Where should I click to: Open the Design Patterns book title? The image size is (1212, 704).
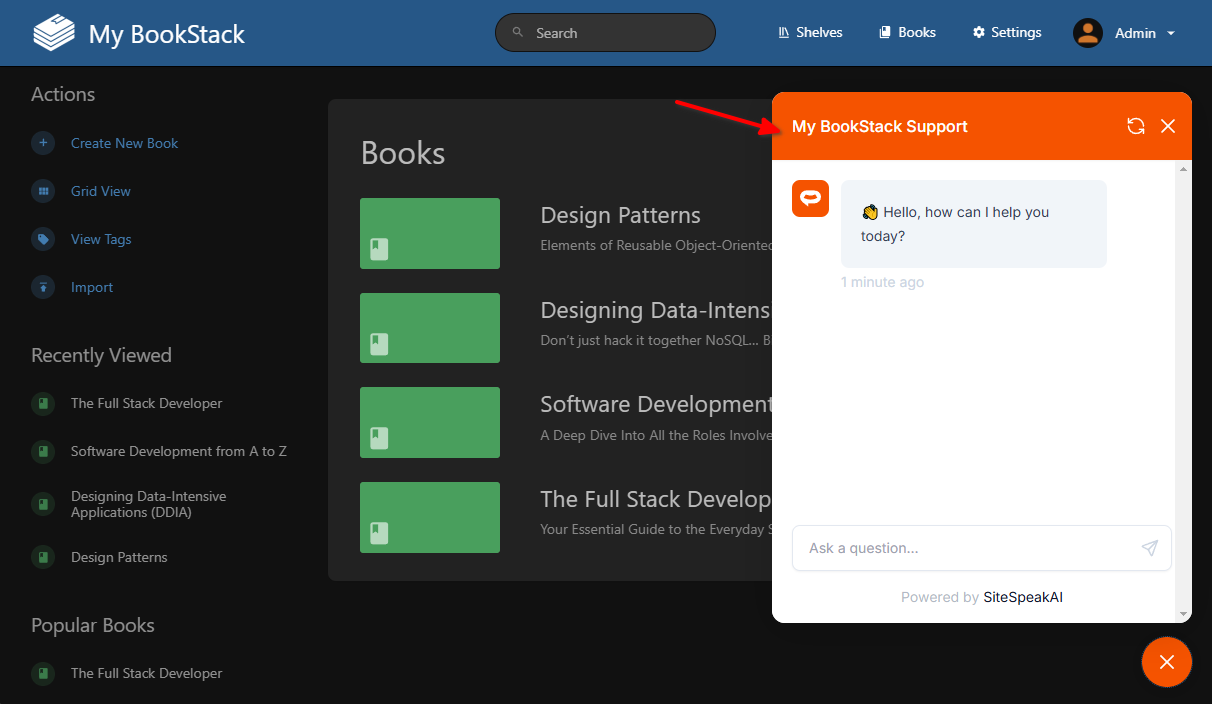(x=620, y=215)
